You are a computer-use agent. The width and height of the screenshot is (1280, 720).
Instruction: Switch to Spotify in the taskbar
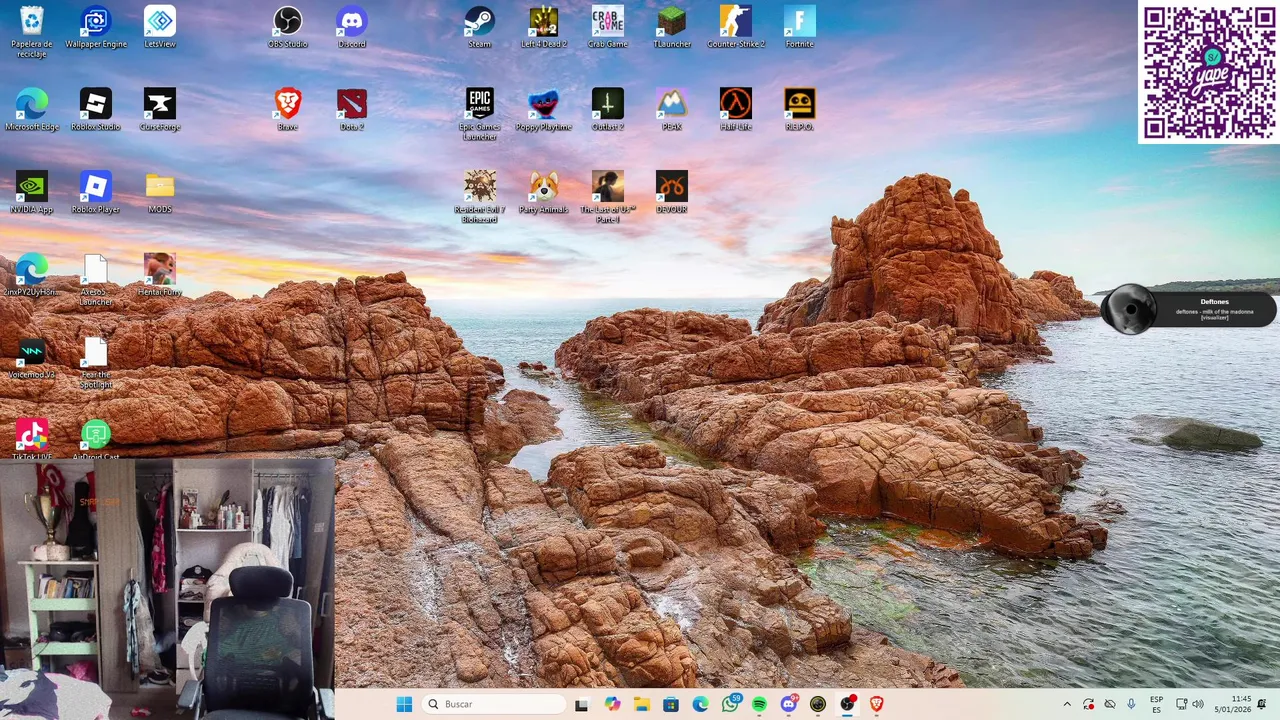(x=759, y=704)
